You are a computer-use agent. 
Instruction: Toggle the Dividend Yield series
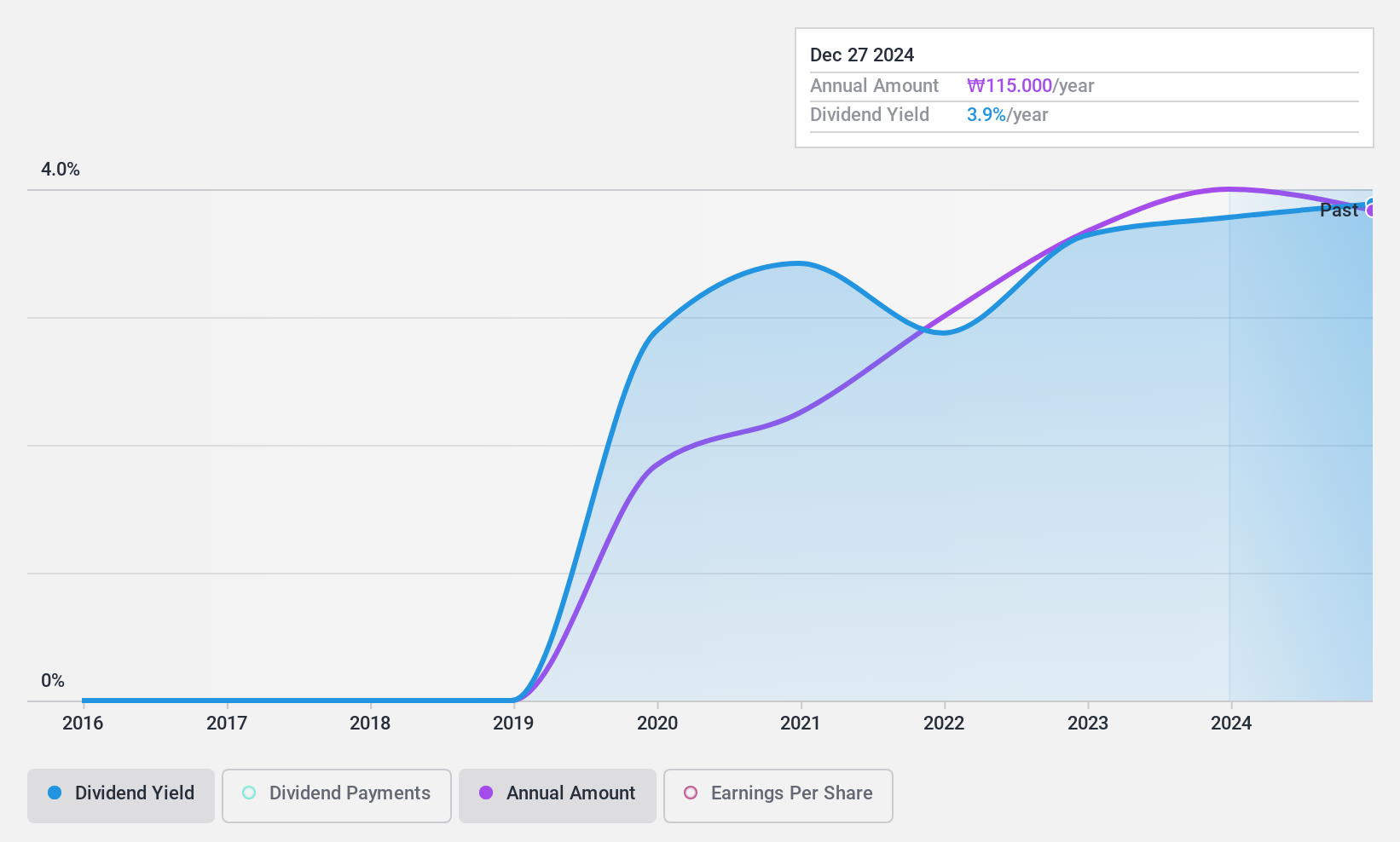121,796
